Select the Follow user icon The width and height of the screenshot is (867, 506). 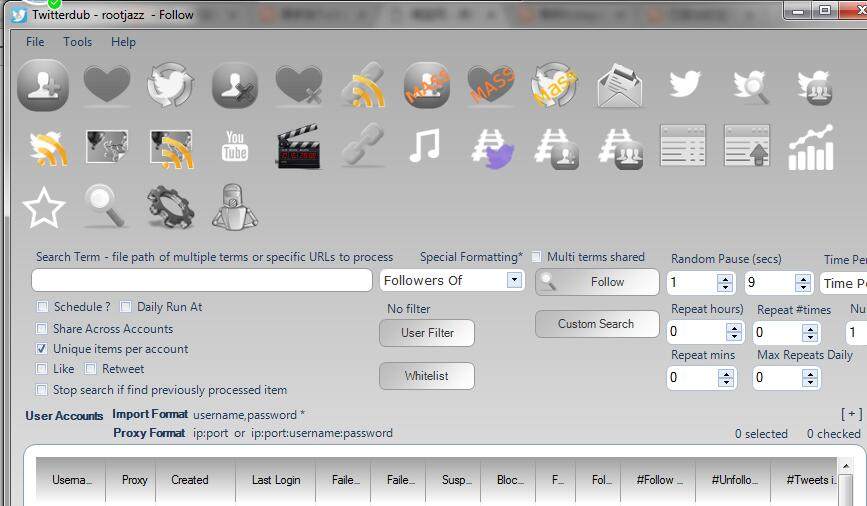tap(43, 85)
